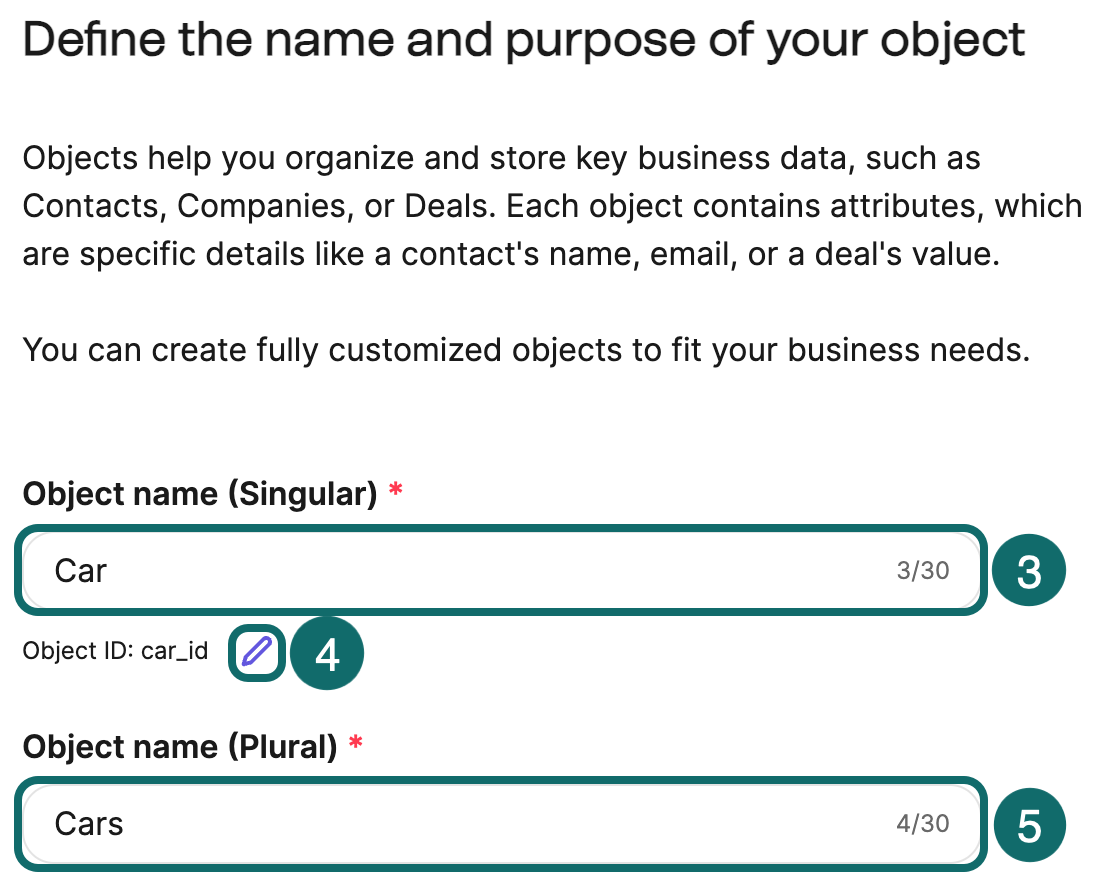Open the Object ID editor via pencil icon
Viewport: 1100px width, 880px height.
tap(256, 652)
